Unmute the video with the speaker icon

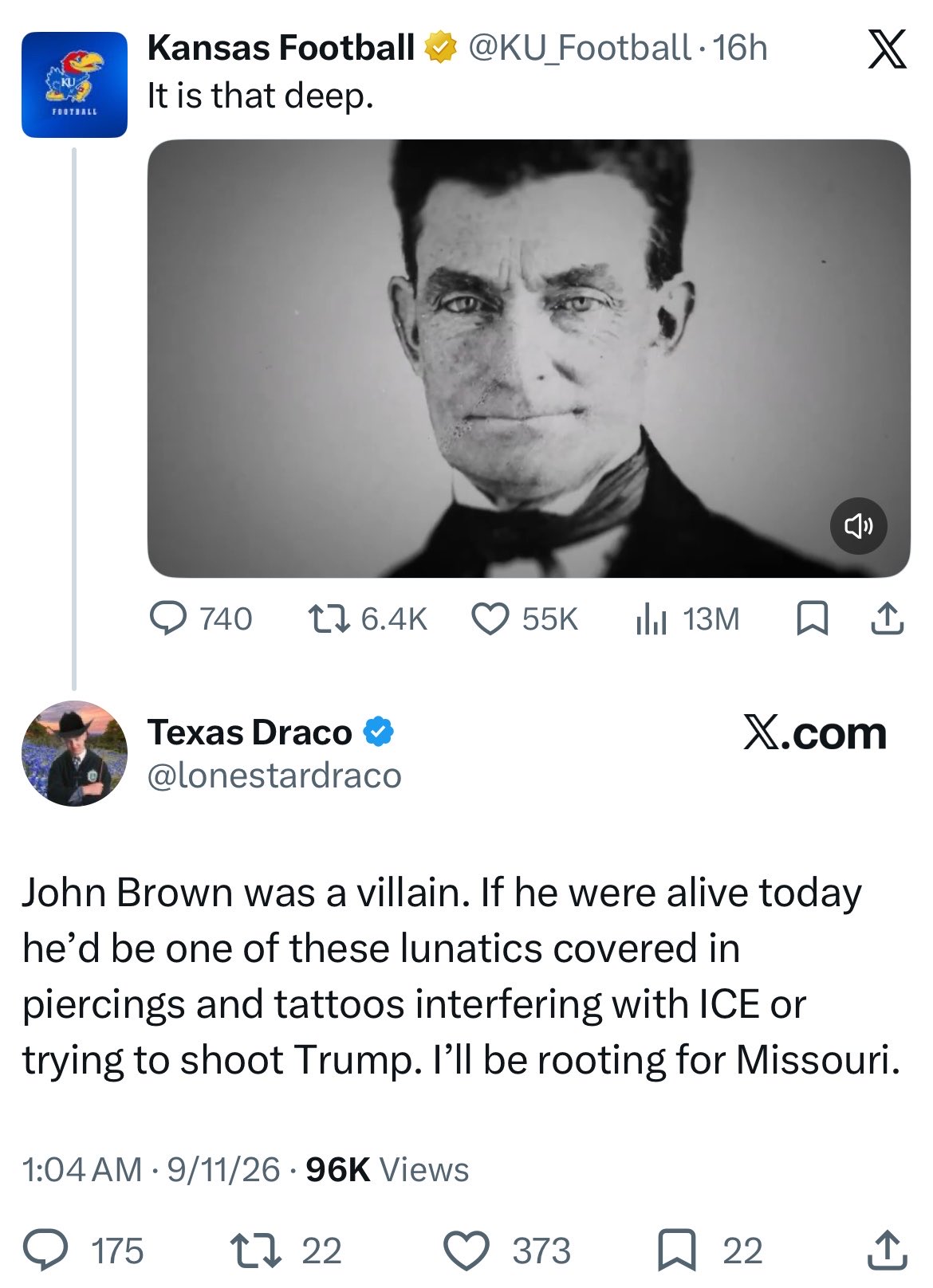click(x=858, y=526)
